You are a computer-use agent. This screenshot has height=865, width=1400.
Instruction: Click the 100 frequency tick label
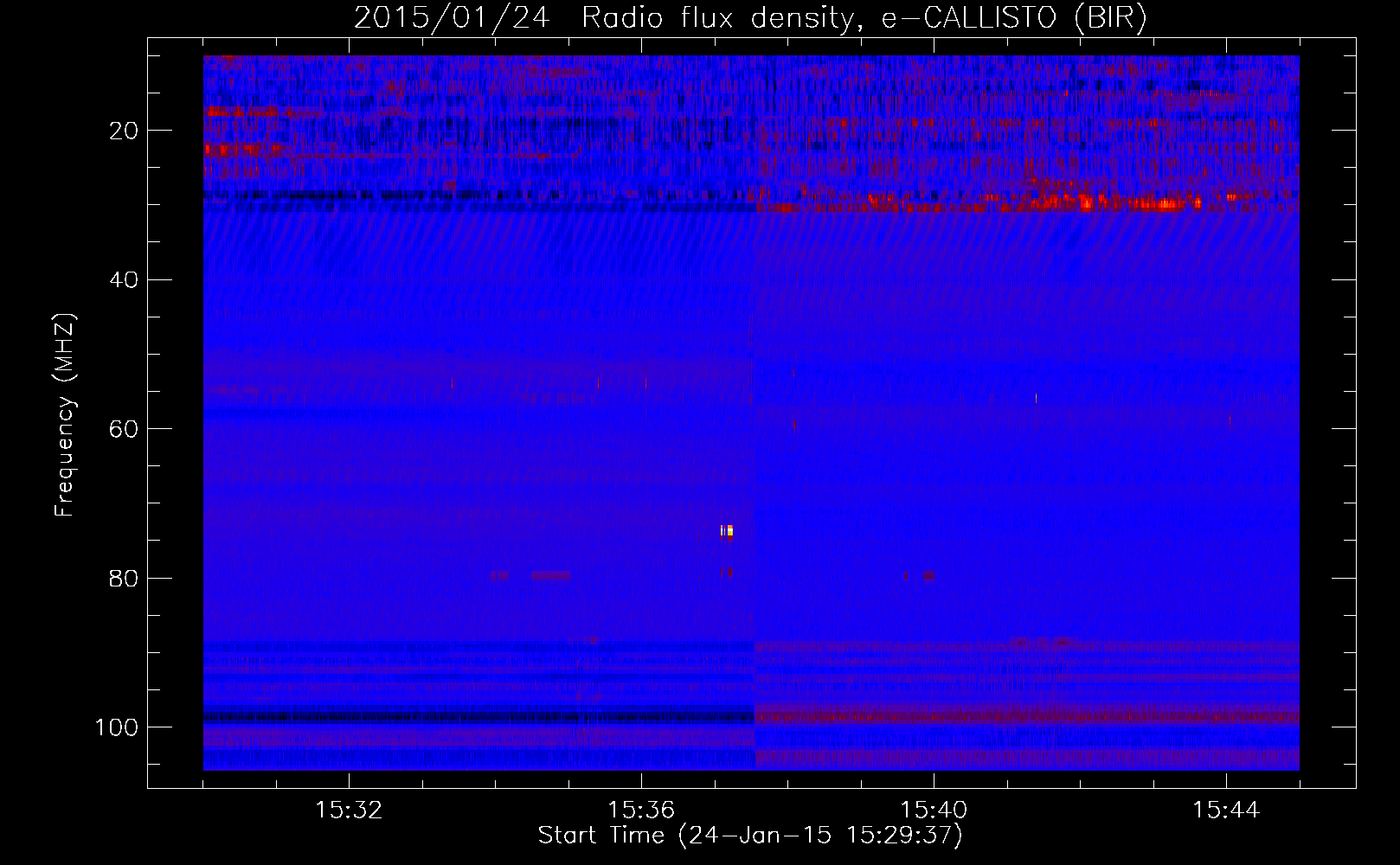click(117, 727)
